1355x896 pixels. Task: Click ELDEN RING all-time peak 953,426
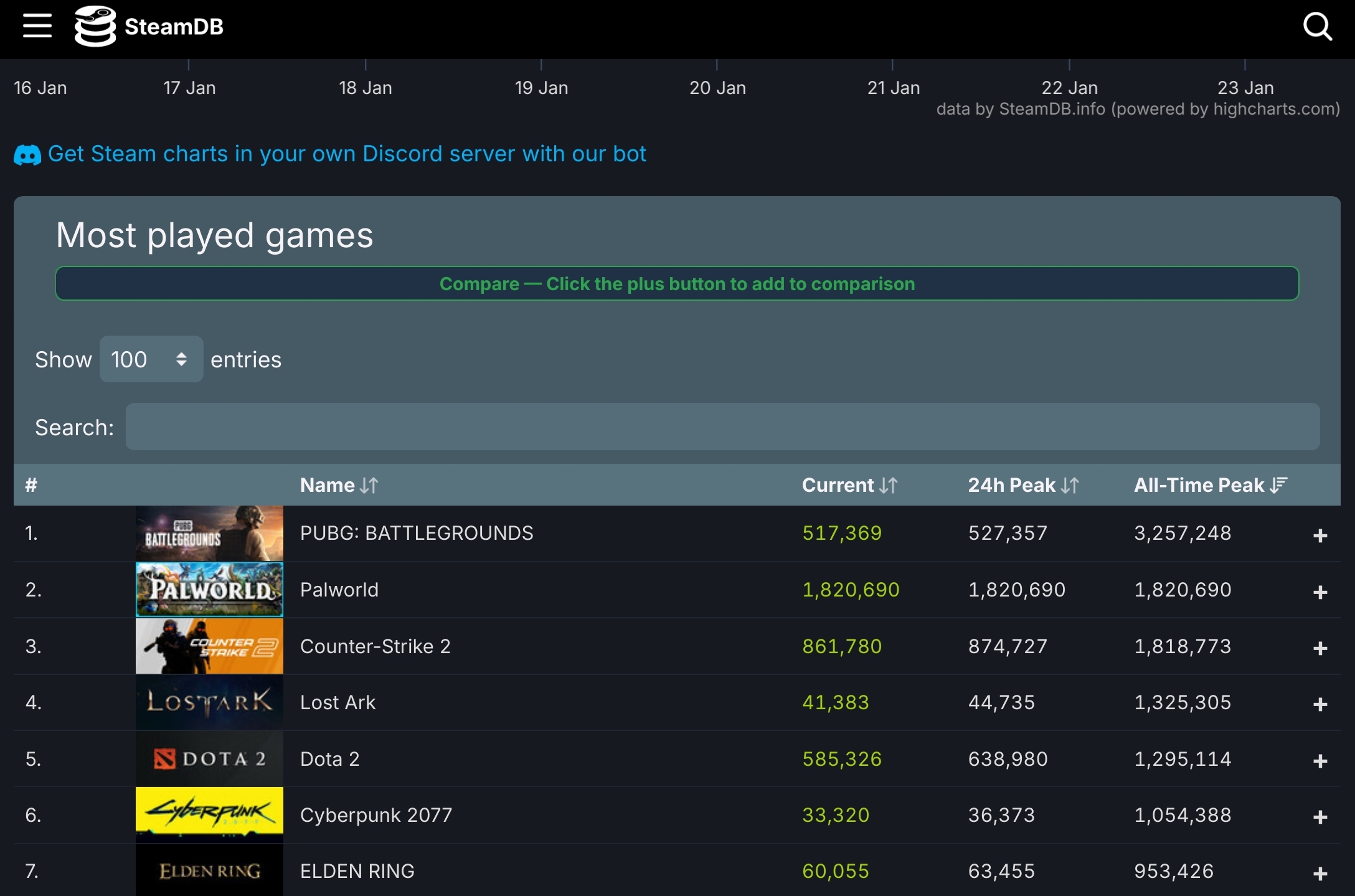pos(1174,871)
